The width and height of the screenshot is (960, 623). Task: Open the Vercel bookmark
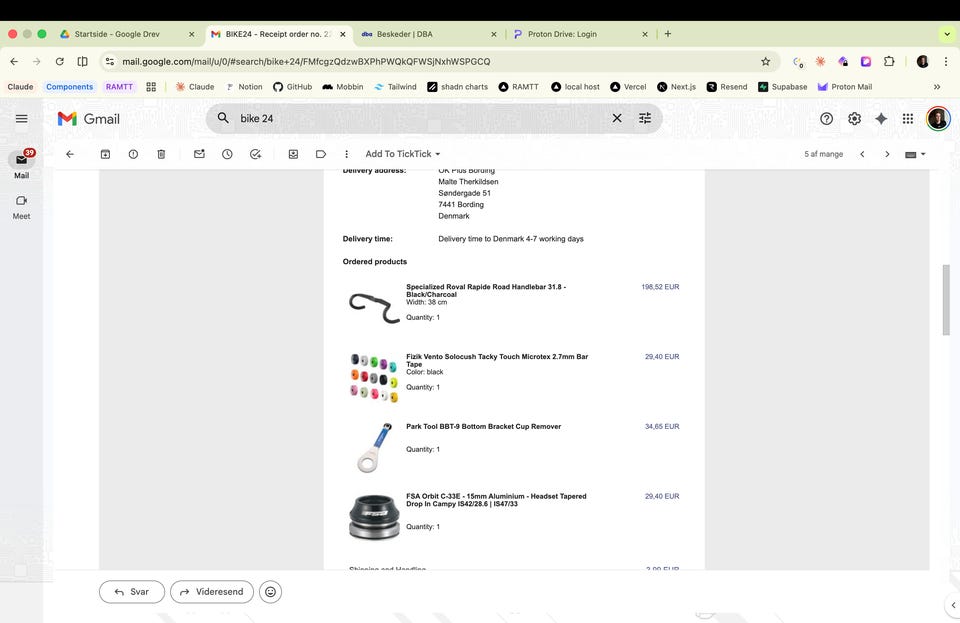pyautogui.click(x=628, y=87)
